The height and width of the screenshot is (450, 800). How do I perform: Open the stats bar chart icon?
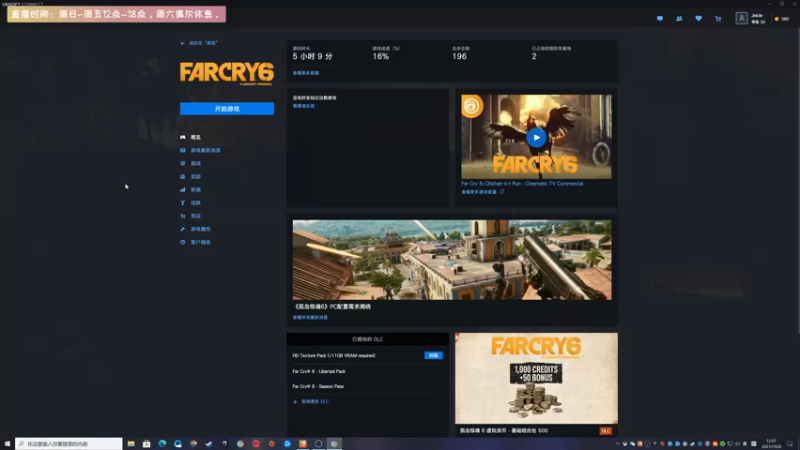click(183, 190)
